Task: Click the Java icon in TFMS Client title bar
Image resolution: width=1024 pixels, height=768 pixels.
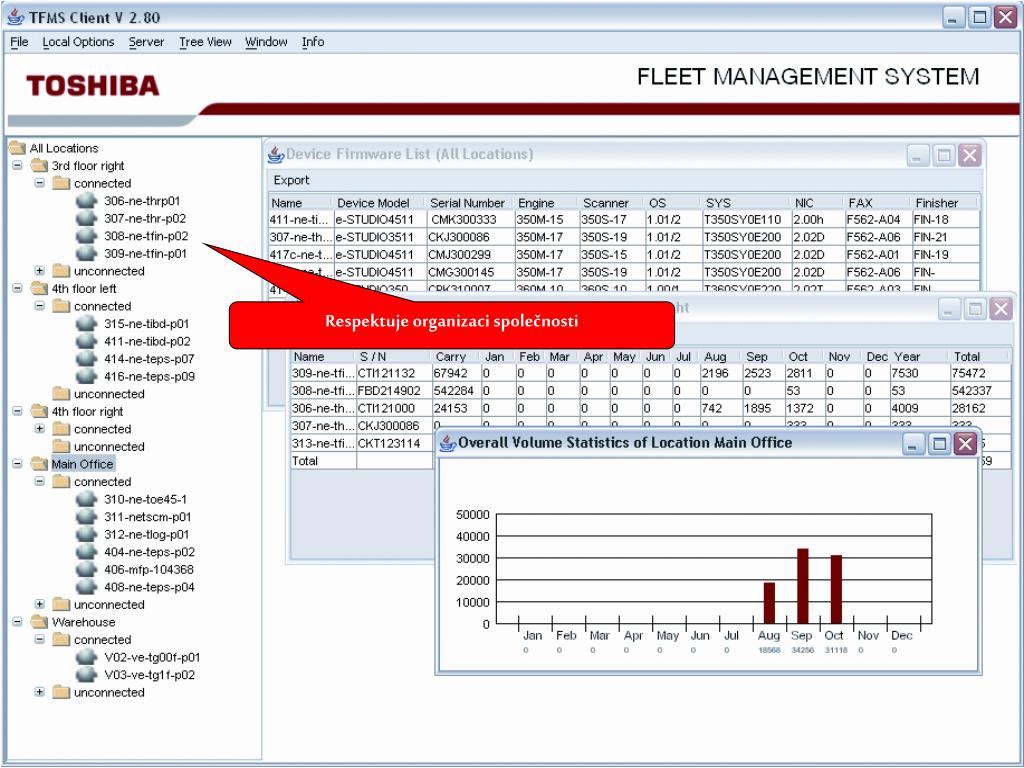Action: click(16, 17)
